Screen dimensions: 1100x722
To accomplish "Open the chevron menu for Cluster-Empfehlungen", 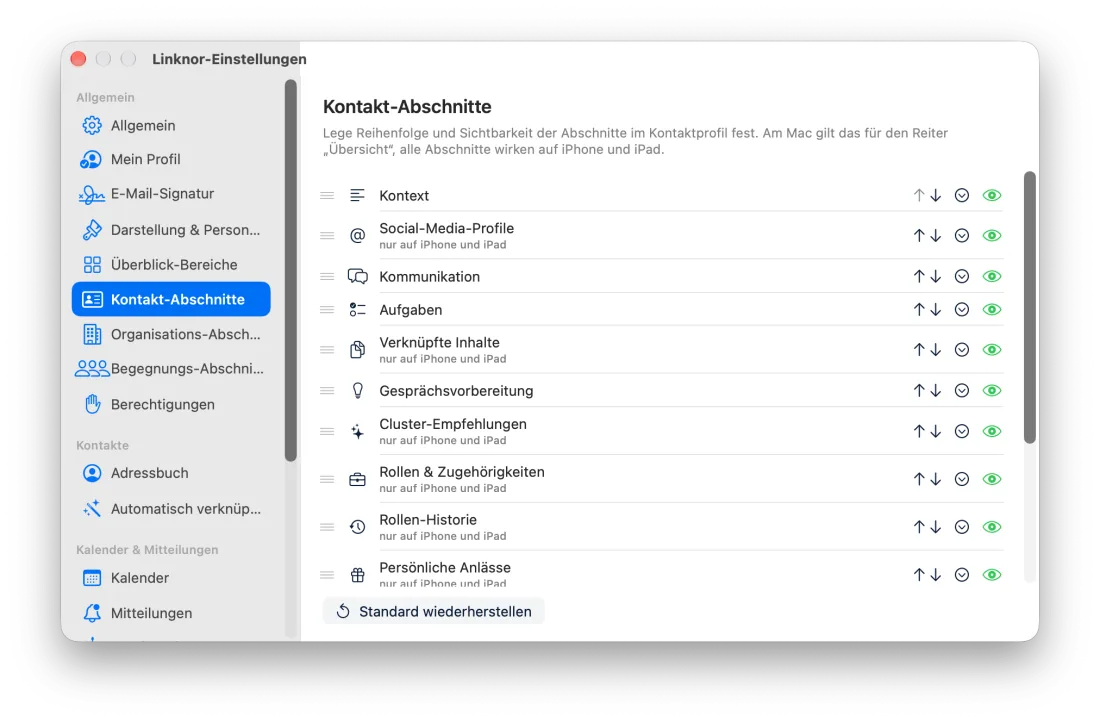I will [962, 432].
